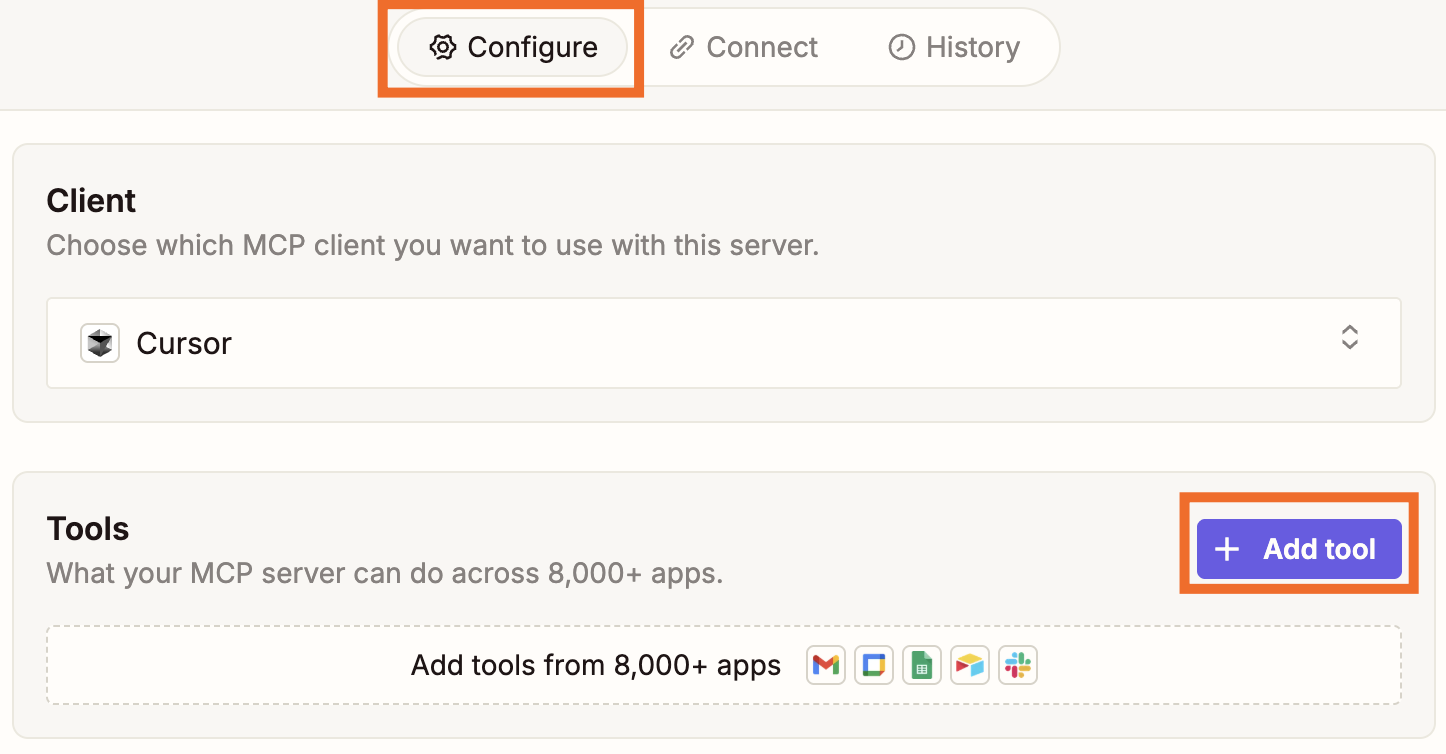Viewport: 1446px width, 754px height.
Task: Click the gear icon on Configure tab
Action: 441,47
